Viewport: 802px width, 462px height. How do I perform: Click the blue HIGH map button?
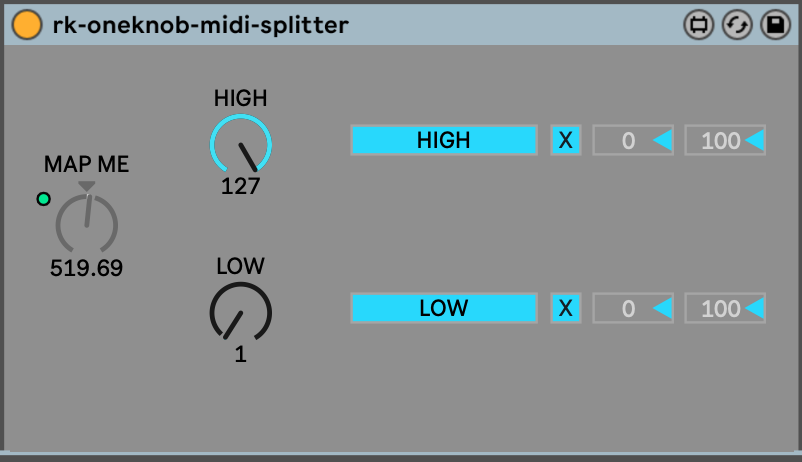click(444, 140)
